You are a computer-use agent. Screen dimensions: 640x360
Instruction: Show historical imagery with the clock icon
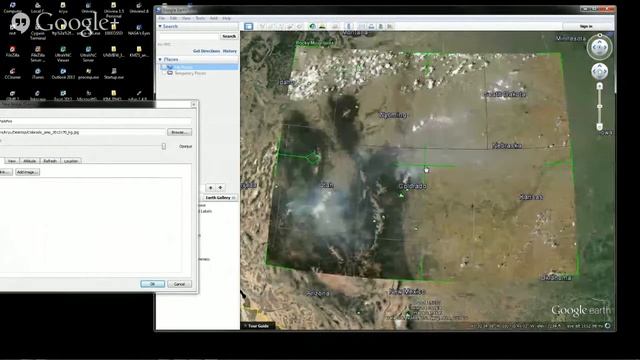pyautogui.click(x=312, y=26)
